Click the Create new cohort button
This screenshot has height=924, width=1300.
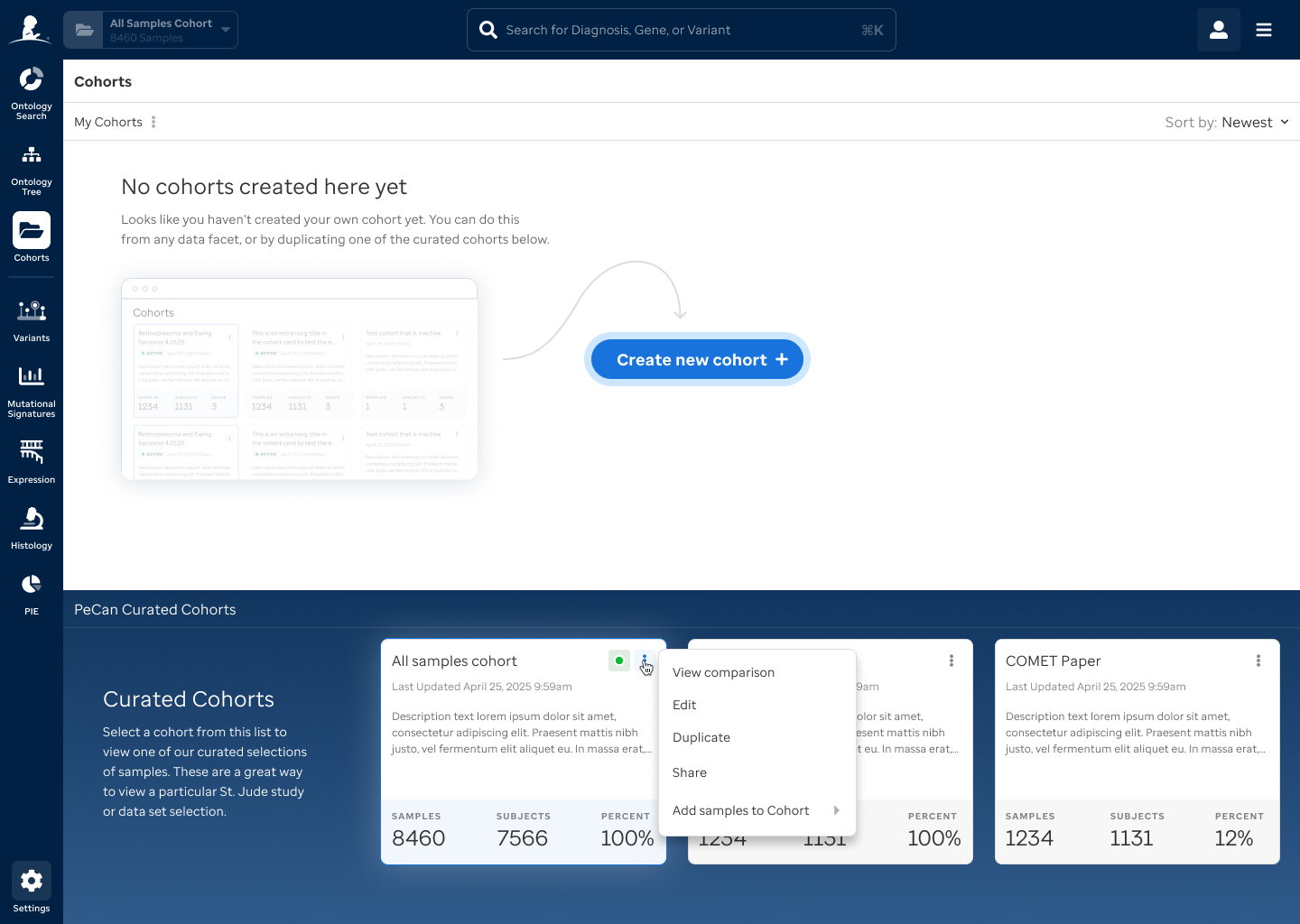click(697, 359)
